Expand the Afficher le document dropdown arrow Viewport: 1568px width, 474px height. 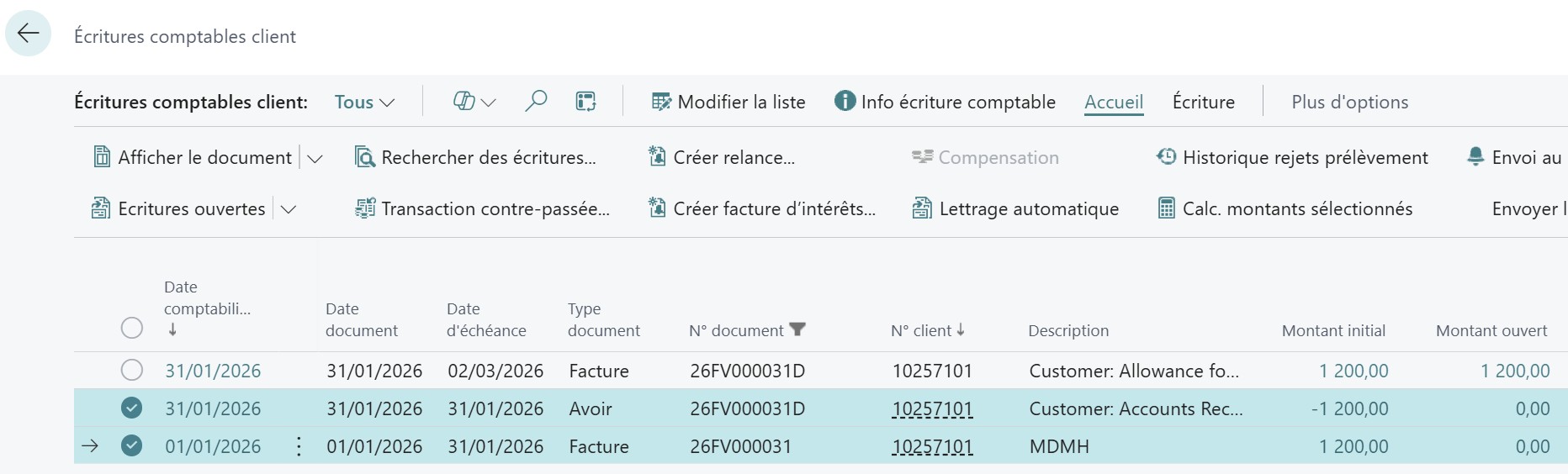click(x=315, y=159)
